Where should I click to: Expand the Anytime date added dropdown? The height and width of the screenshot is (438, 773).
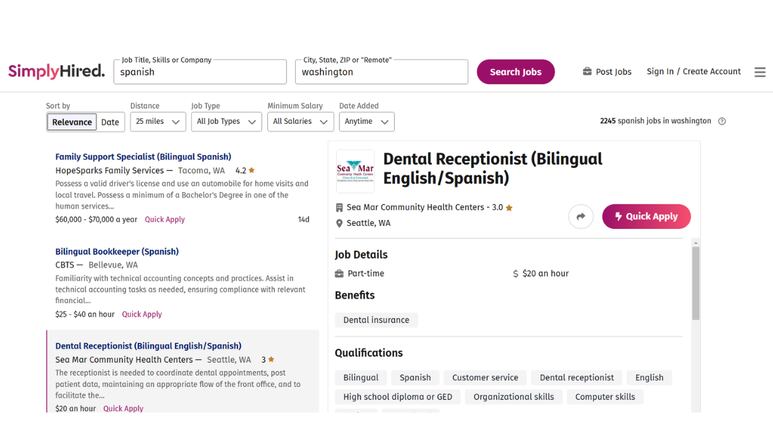pos(367,122)
